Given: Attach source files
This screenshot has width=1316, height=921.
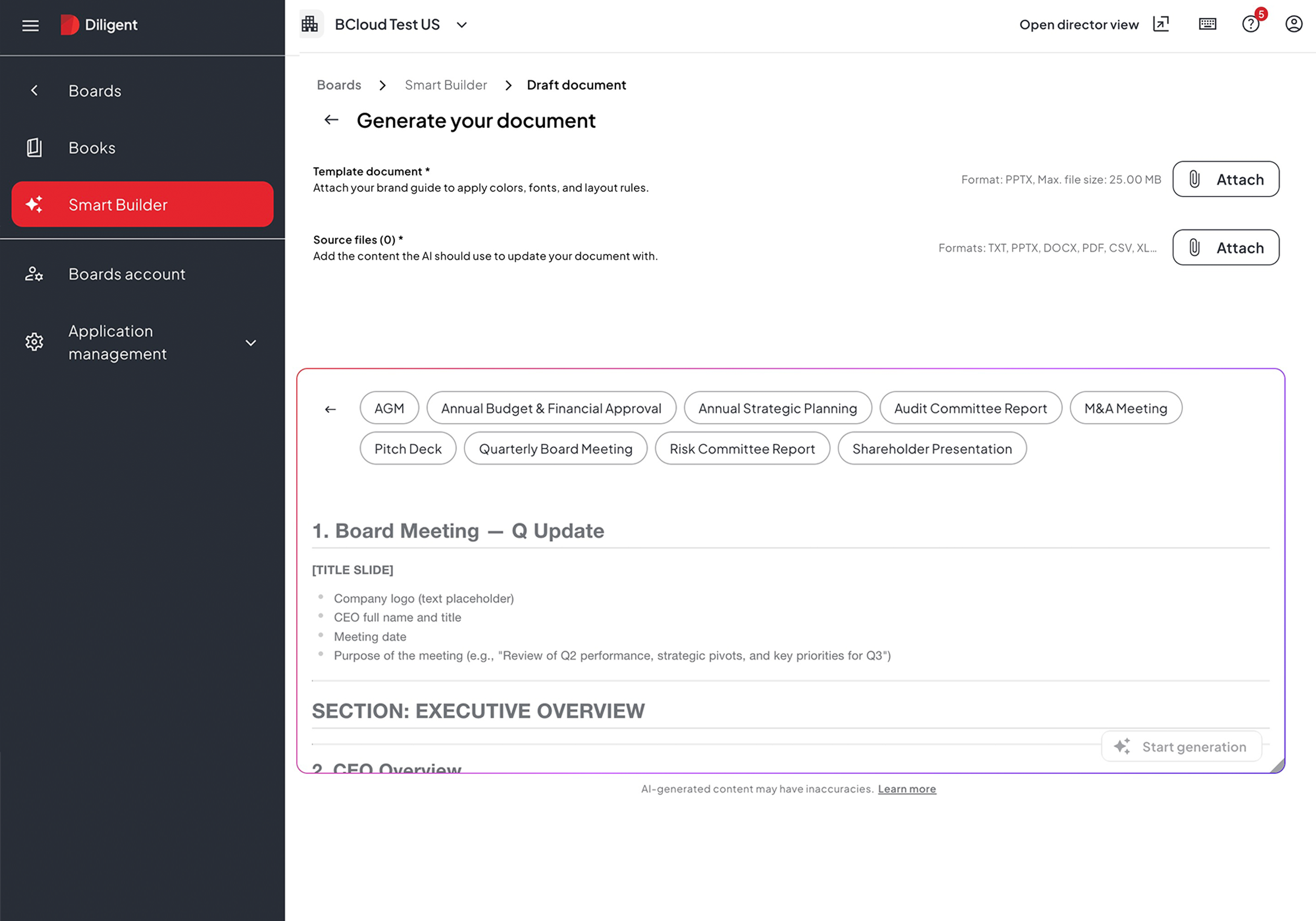Looking at the screenshot, I should click(1226, 247).
